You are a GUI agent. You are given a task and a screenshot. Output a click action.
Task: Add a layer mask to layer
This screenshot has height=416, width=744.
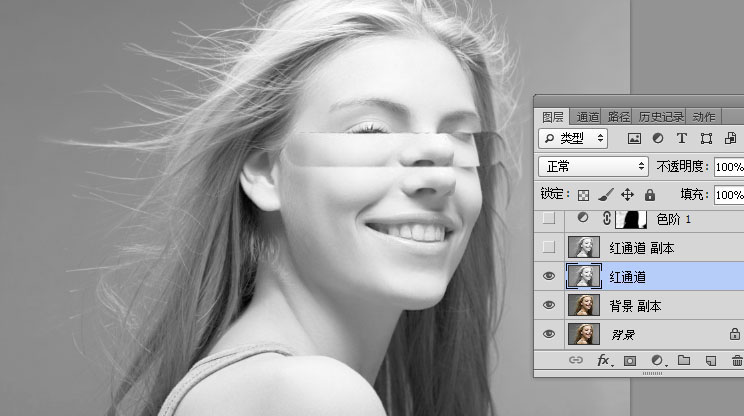pyautogui.click(x=631, y=360)
